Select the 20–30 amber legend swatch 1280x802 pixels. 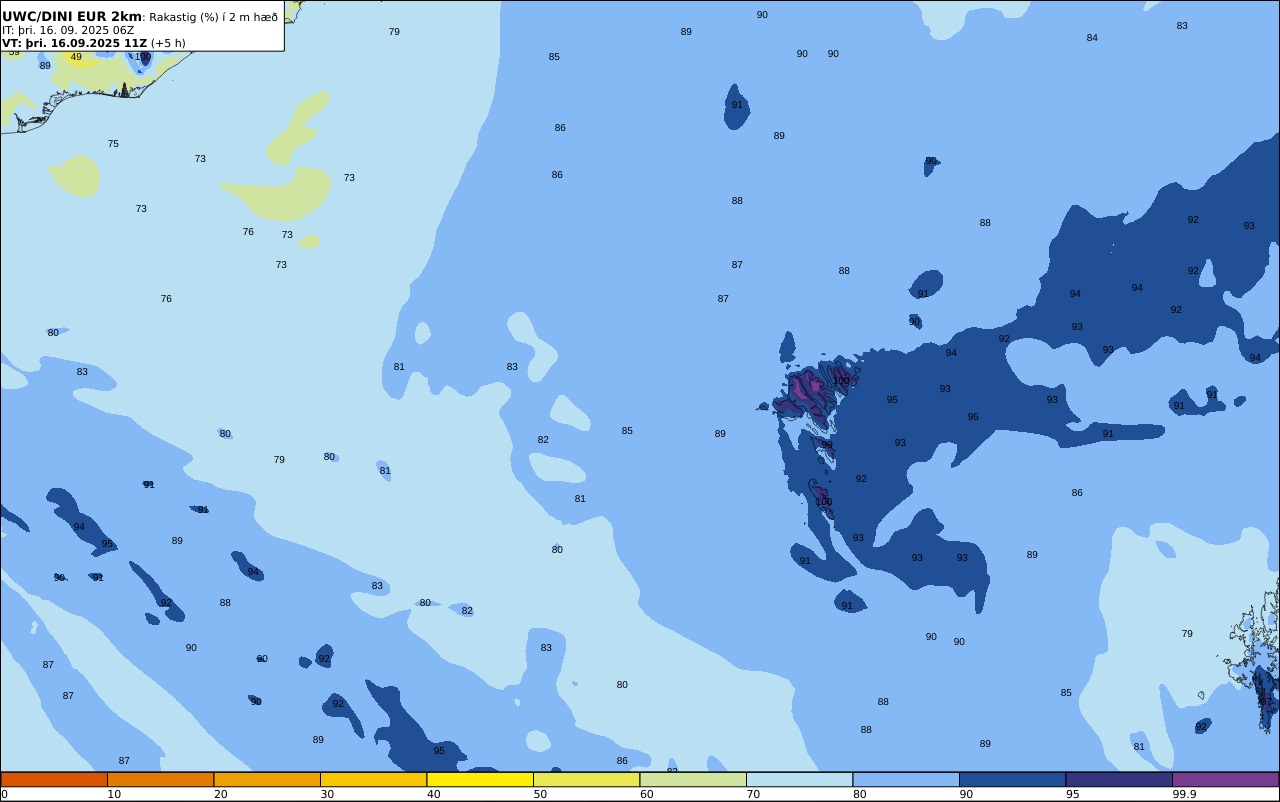pyautogui.click(x=267, y=779)
